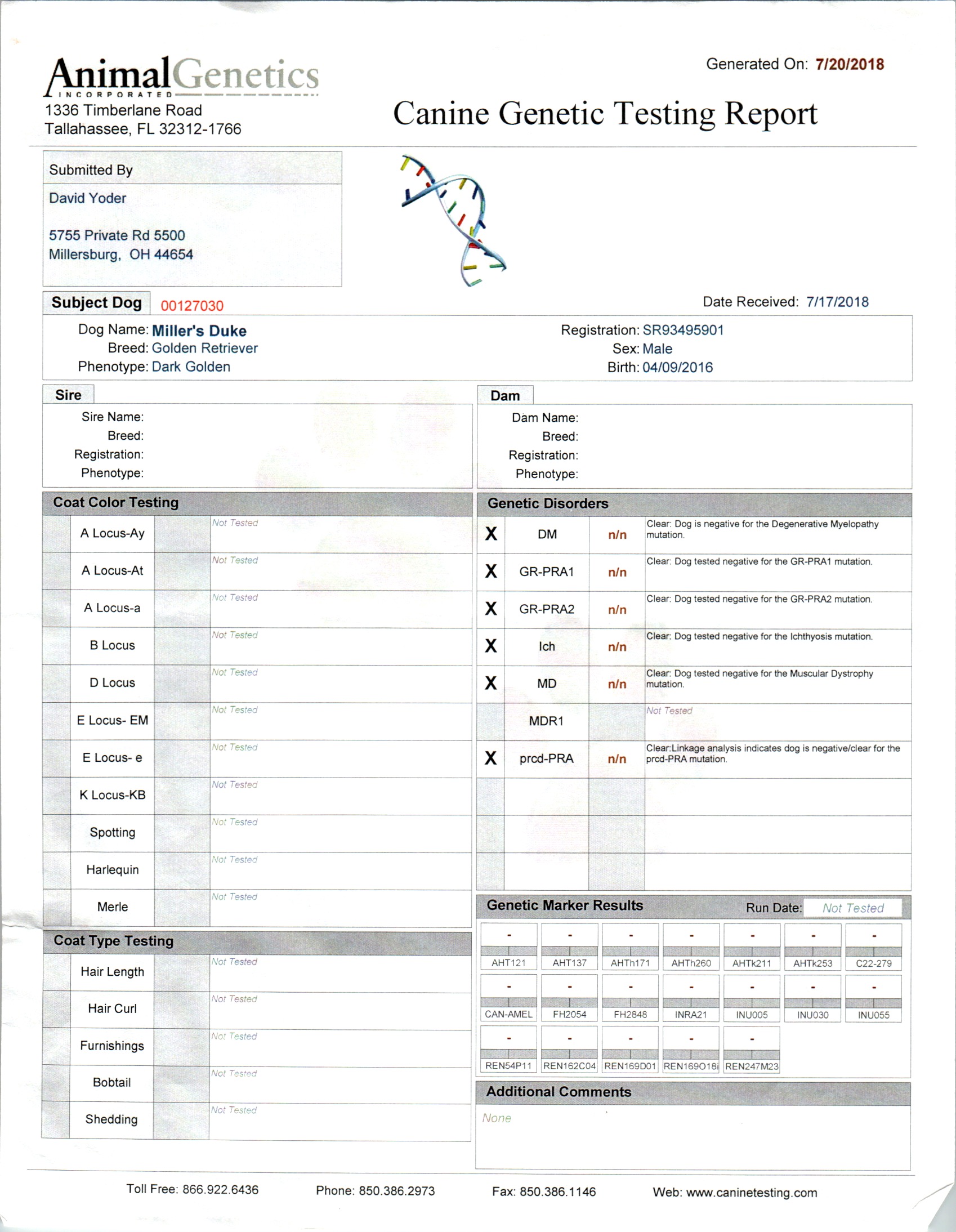Viewport: 956px width, 1232px height.
Task: Click the 'Merle' row label
Action: [112, 907]
